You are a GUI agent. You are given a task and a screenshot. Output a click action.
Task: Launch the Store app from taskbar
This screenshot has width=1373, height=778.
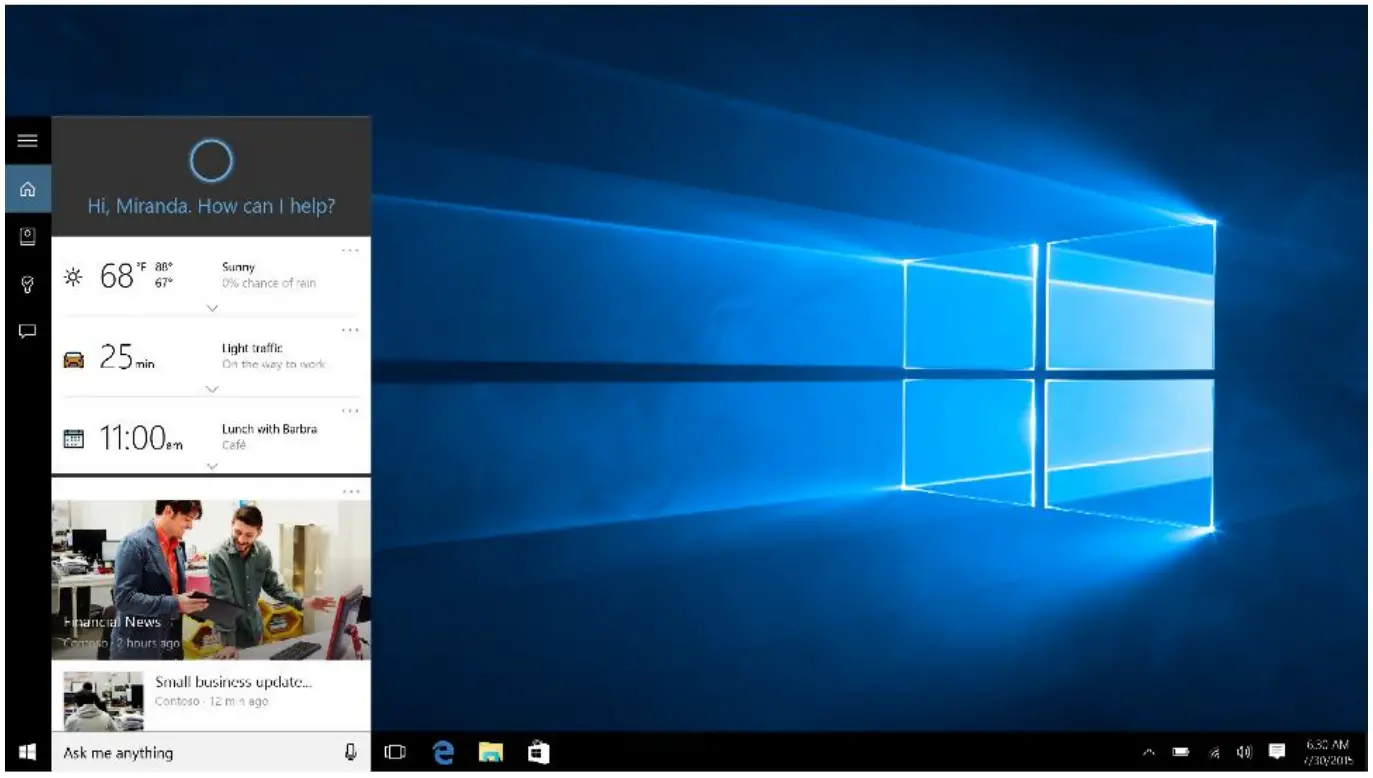pyautogui.click(x=538, y=752)
